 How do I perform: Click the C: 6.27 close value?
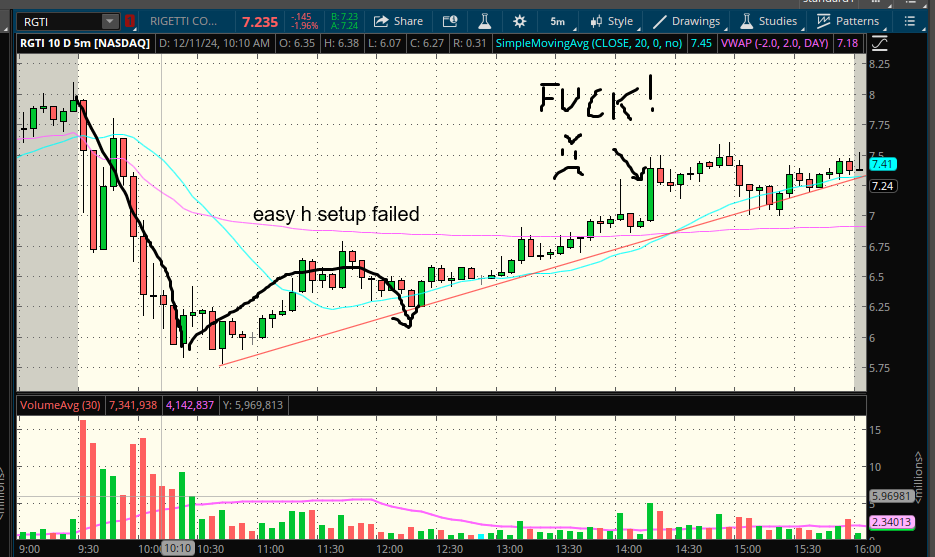426,43
